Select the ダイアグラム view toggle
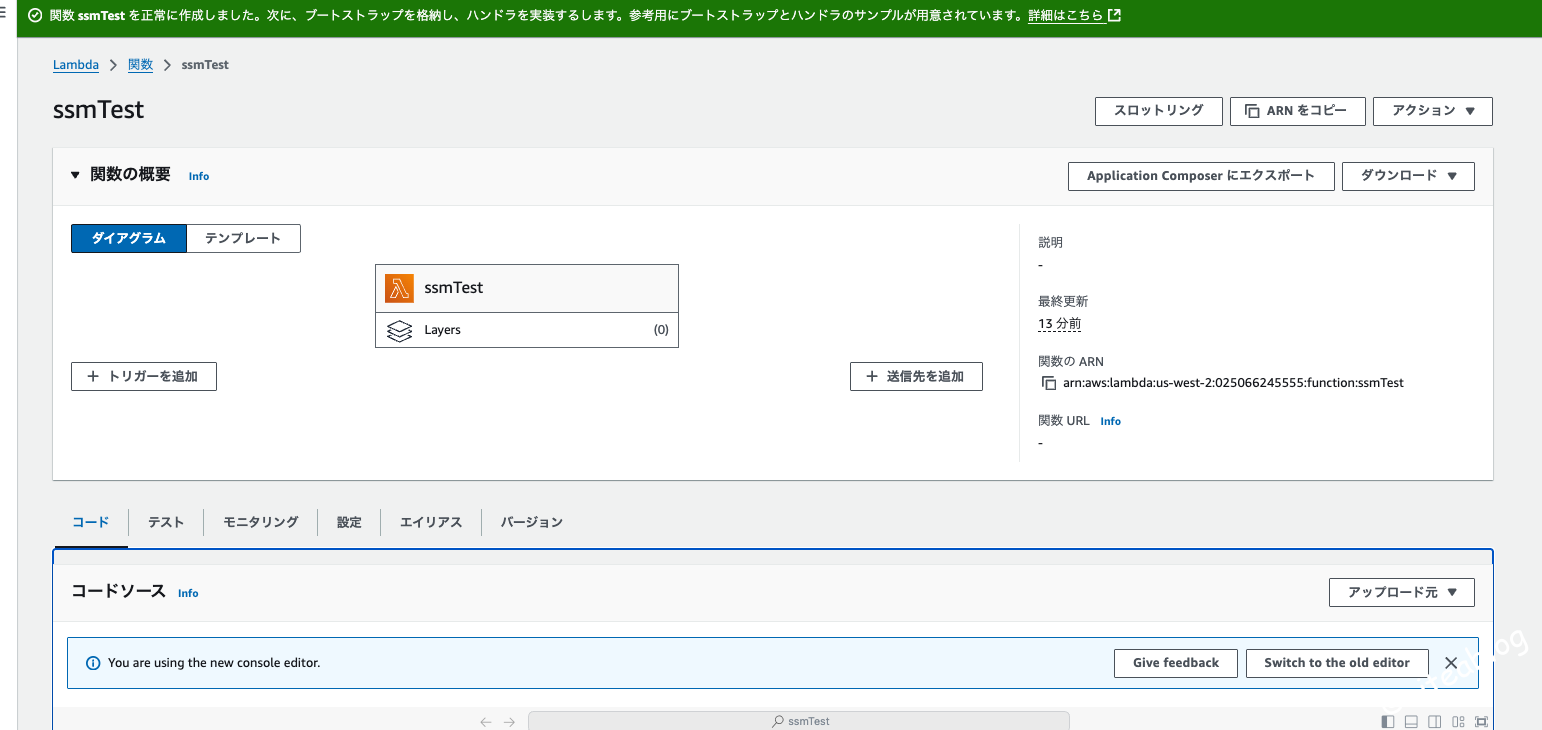Viewport: 1542px width, 730px height. tap(129, 238)
